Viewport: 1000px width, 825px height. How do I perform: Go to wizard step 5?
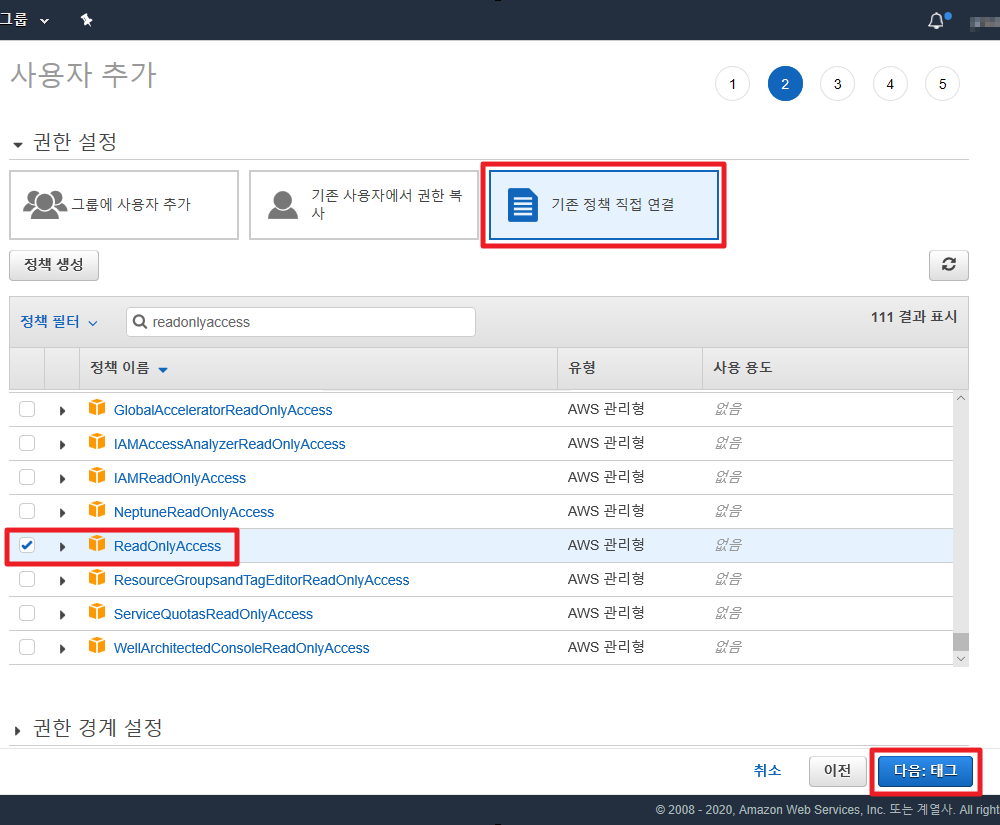click(943, 84)
